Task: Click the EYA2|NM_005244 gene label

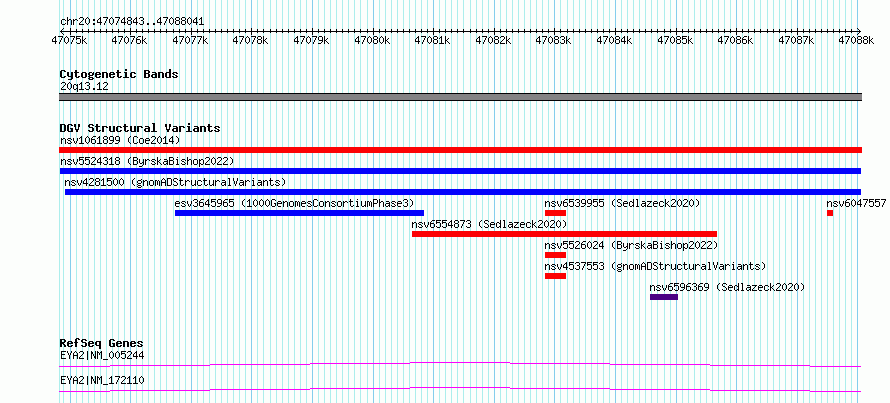Action: (x=102, y=355)
